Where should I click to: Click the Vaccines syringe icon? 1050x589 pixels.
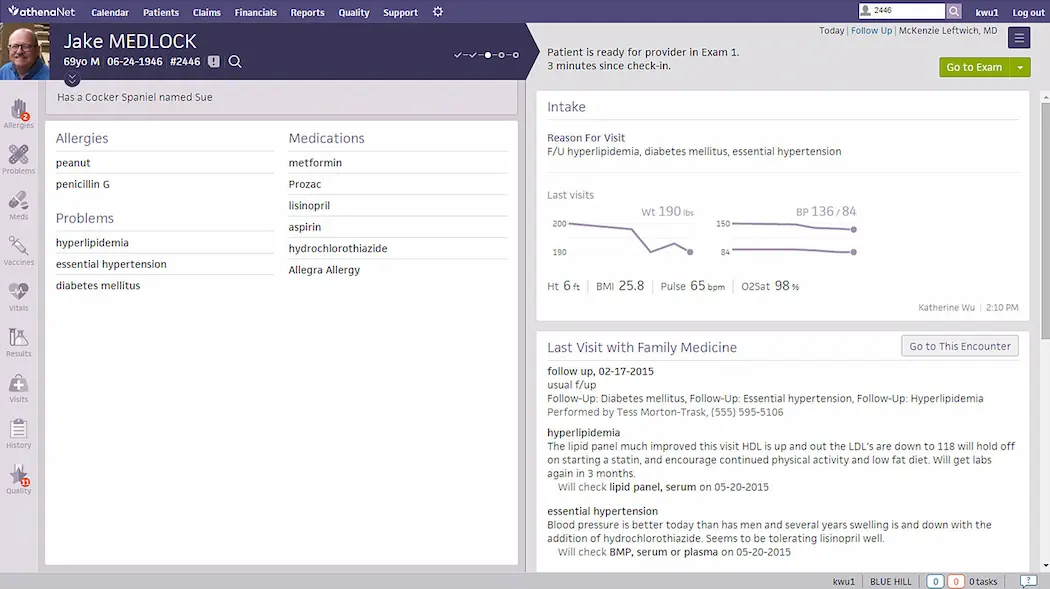[x=18, y=246]
